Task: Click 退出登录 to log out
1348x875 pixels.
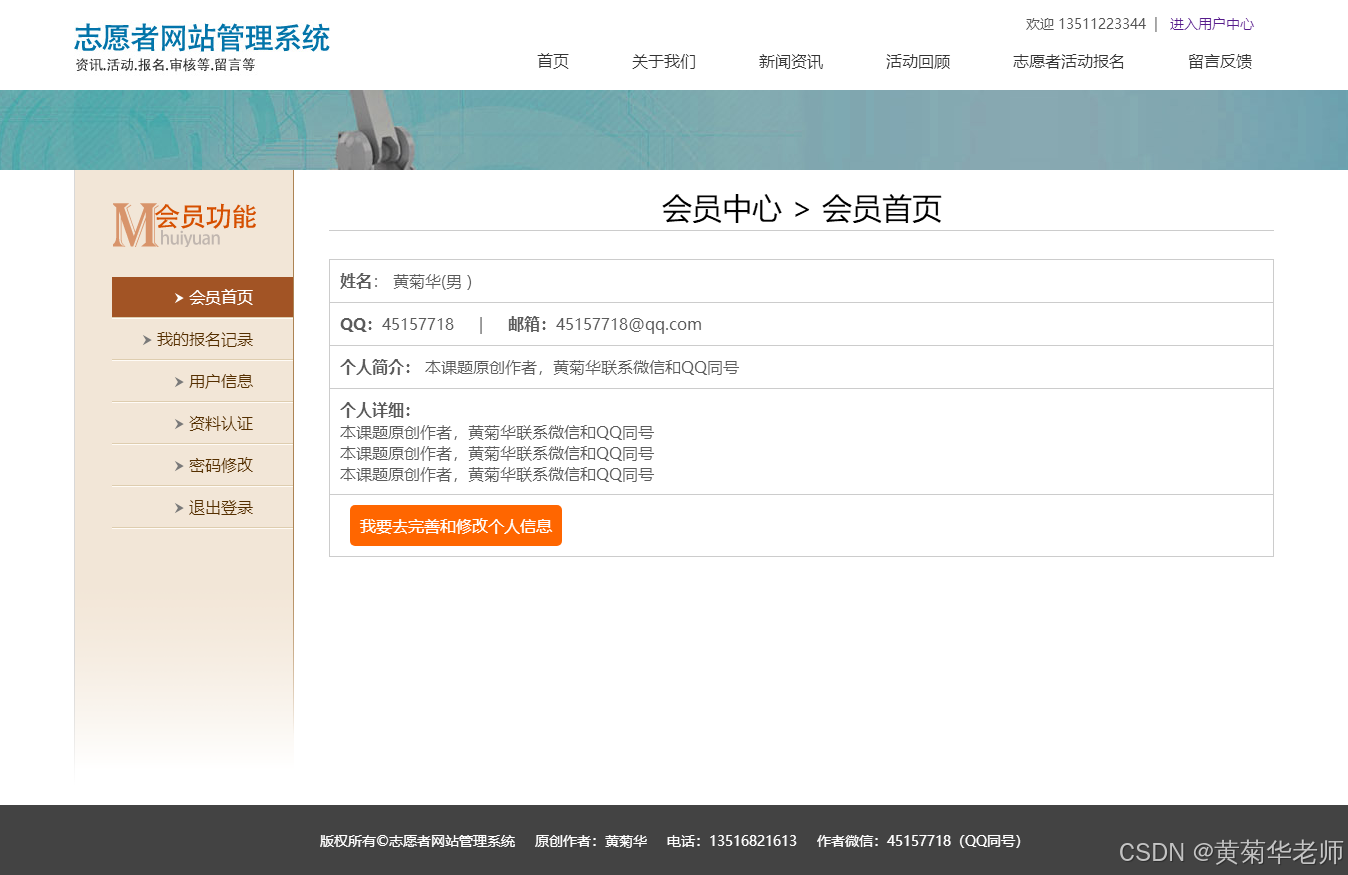Action: [x=202, y=507]
